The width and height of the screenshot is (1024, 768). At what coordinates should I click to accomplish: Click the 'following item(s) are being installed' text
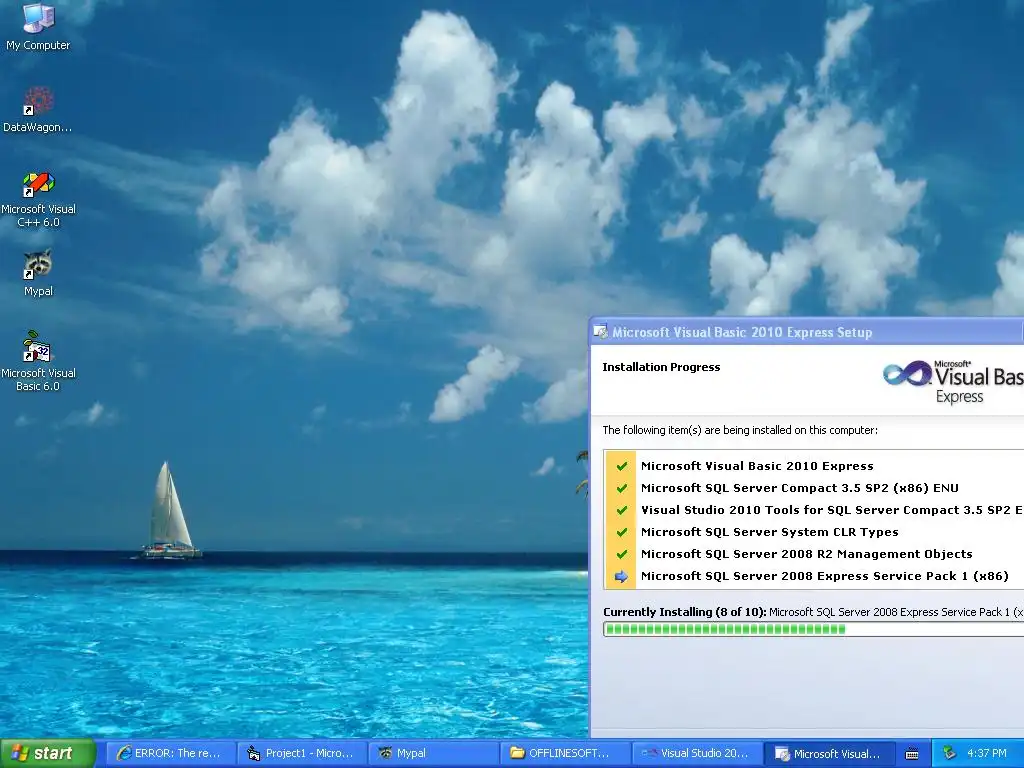740,430
